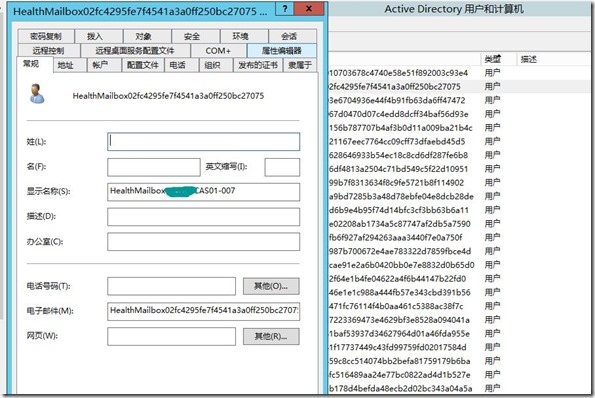Click the 描述(D) input field

tap(203, 217)
